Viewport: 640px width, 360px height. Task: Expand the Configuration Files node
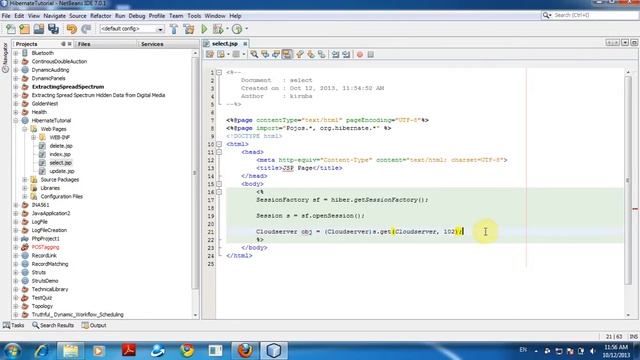pos(24,196)
